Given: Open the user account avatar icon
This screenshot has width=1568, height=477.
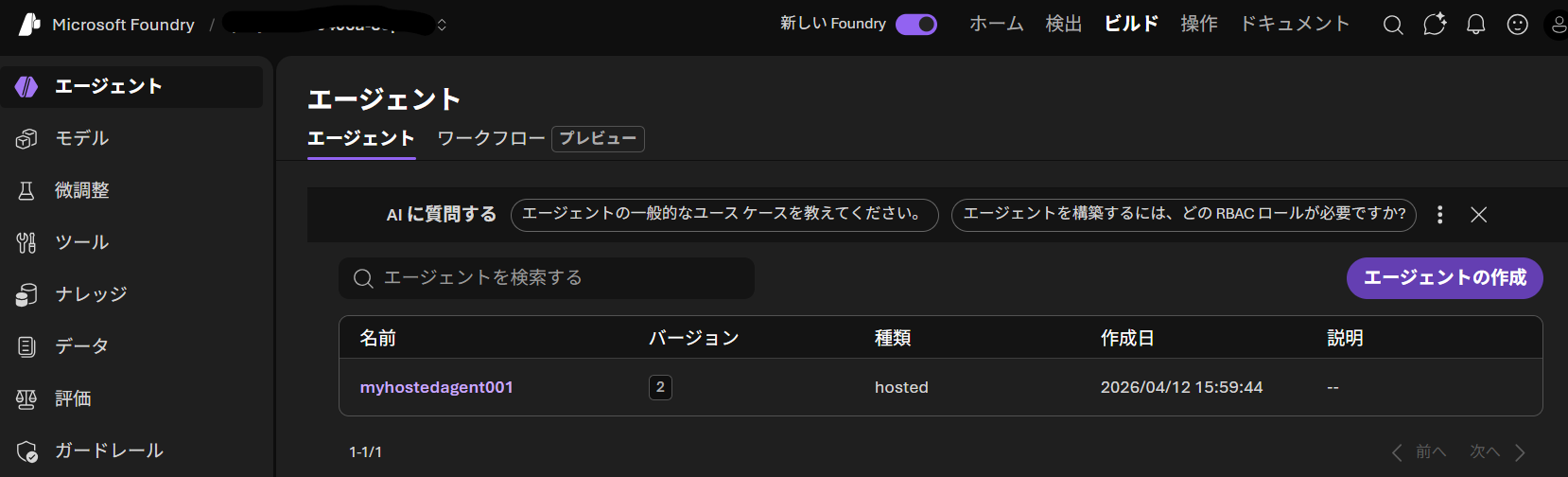Looking at the screenshot, I should point(1557,25).
